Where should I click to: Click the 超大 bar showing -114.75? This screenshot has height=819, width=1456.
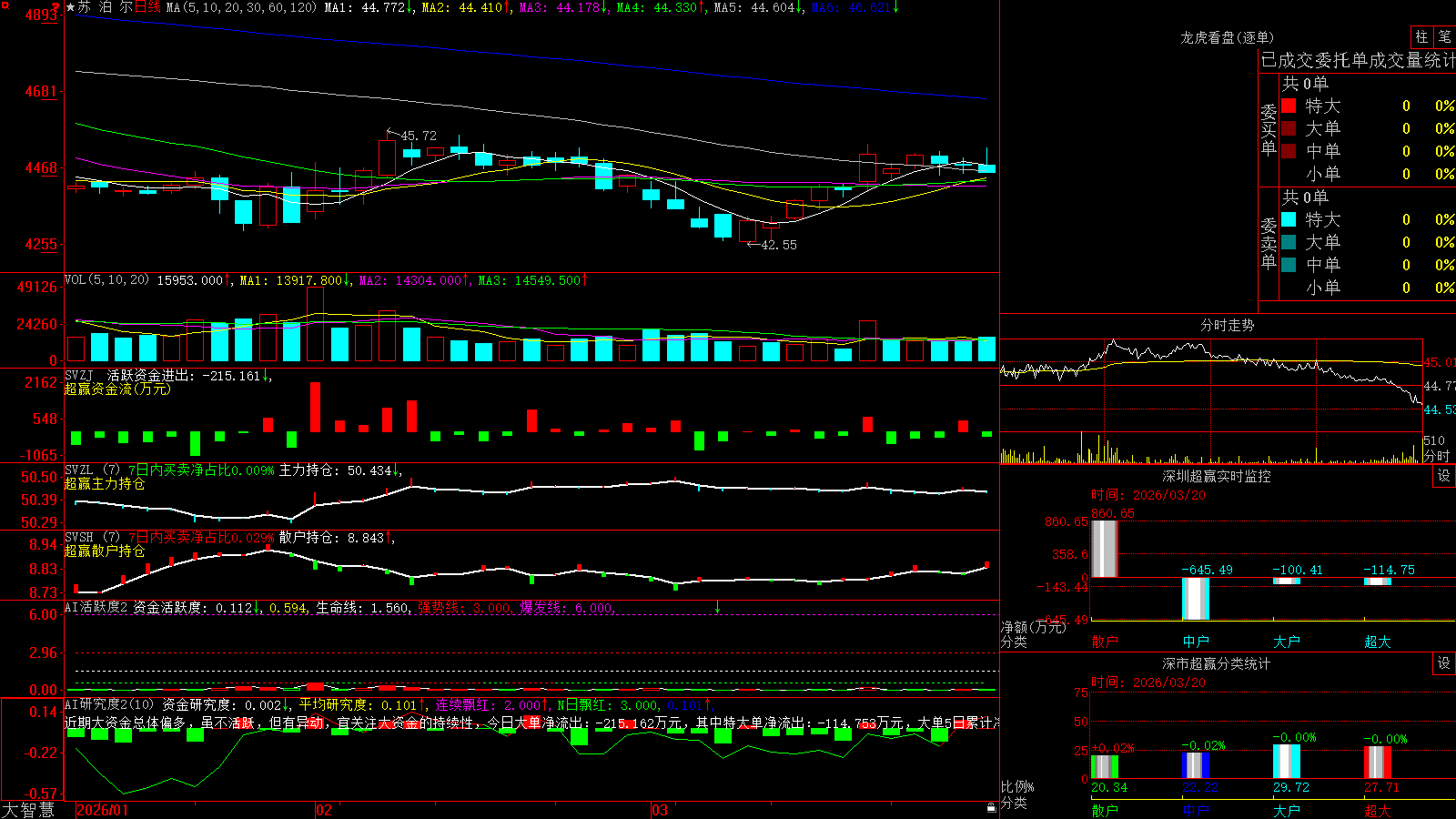1378,581
